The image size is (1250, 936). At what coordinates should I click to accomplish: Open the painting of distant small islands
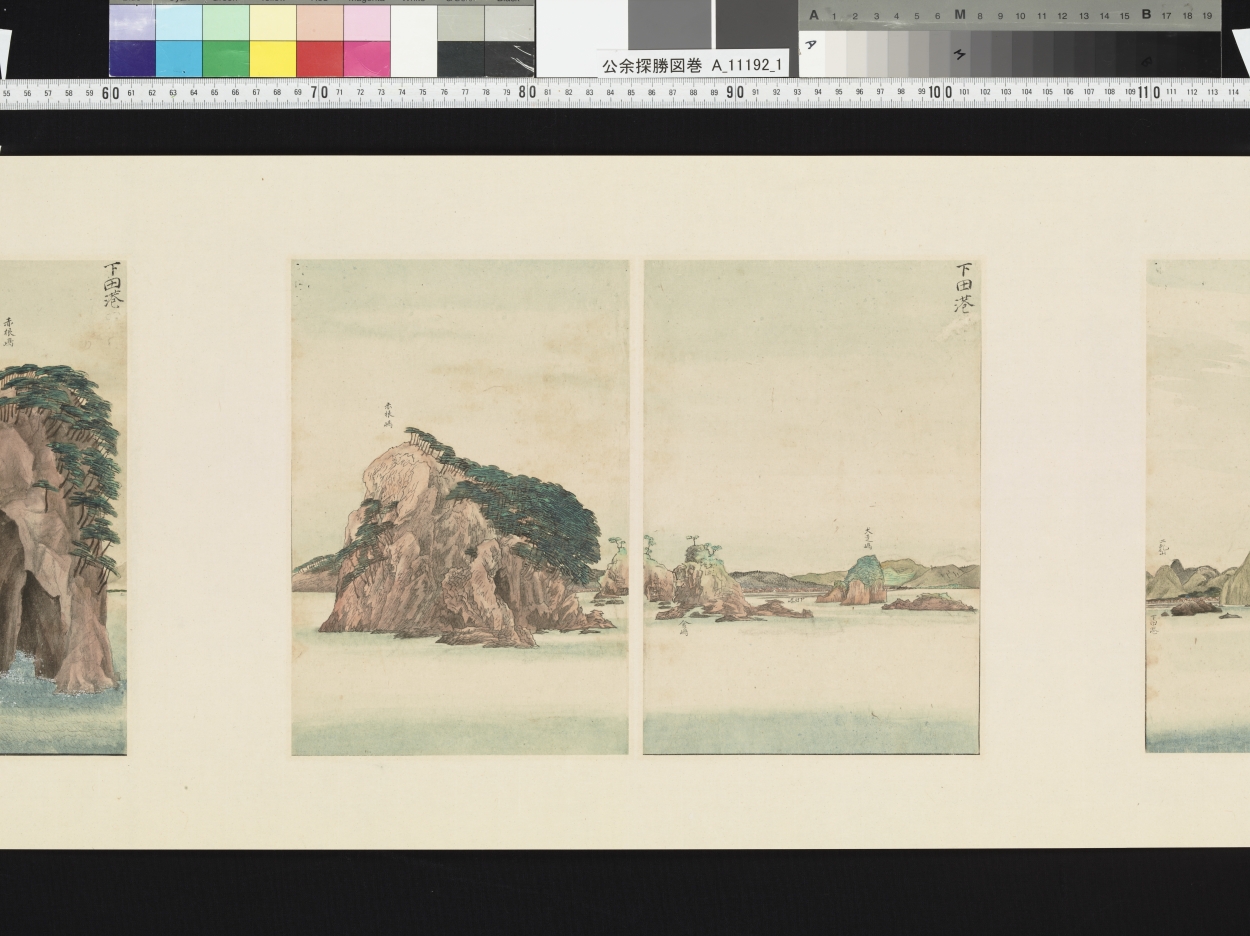click(x=811, y=507)
